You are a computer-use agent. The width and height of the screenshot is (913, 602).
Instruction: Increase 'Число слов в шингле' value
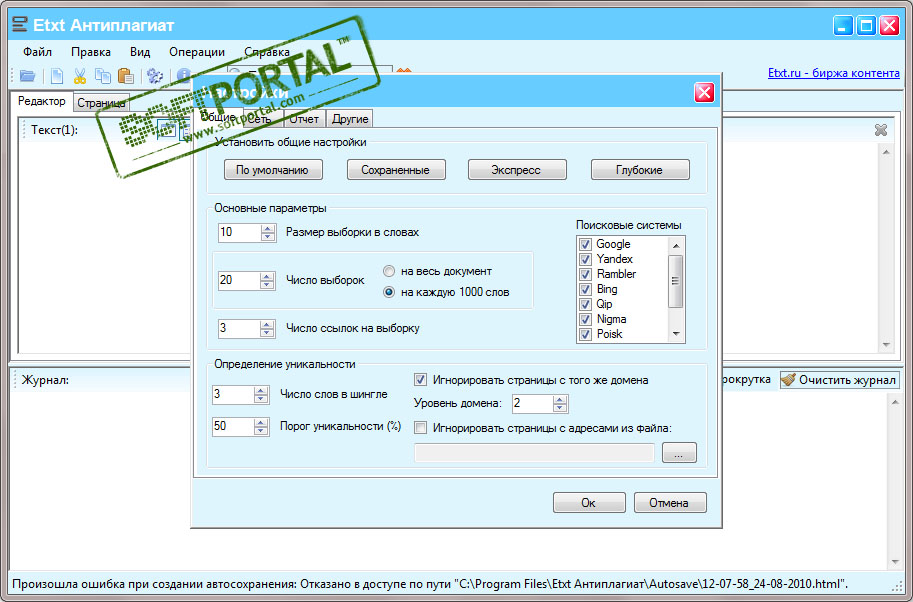[x=261, y=391]
